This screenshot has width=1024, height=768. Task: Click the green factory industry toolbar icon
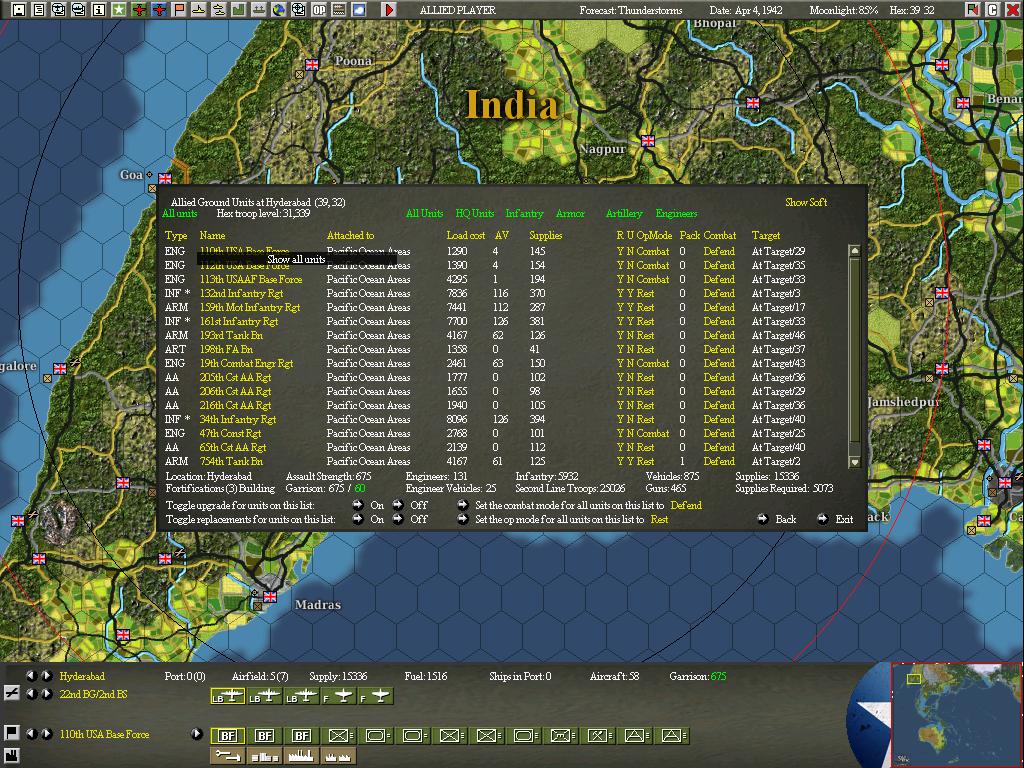click(x=238, y=9)
